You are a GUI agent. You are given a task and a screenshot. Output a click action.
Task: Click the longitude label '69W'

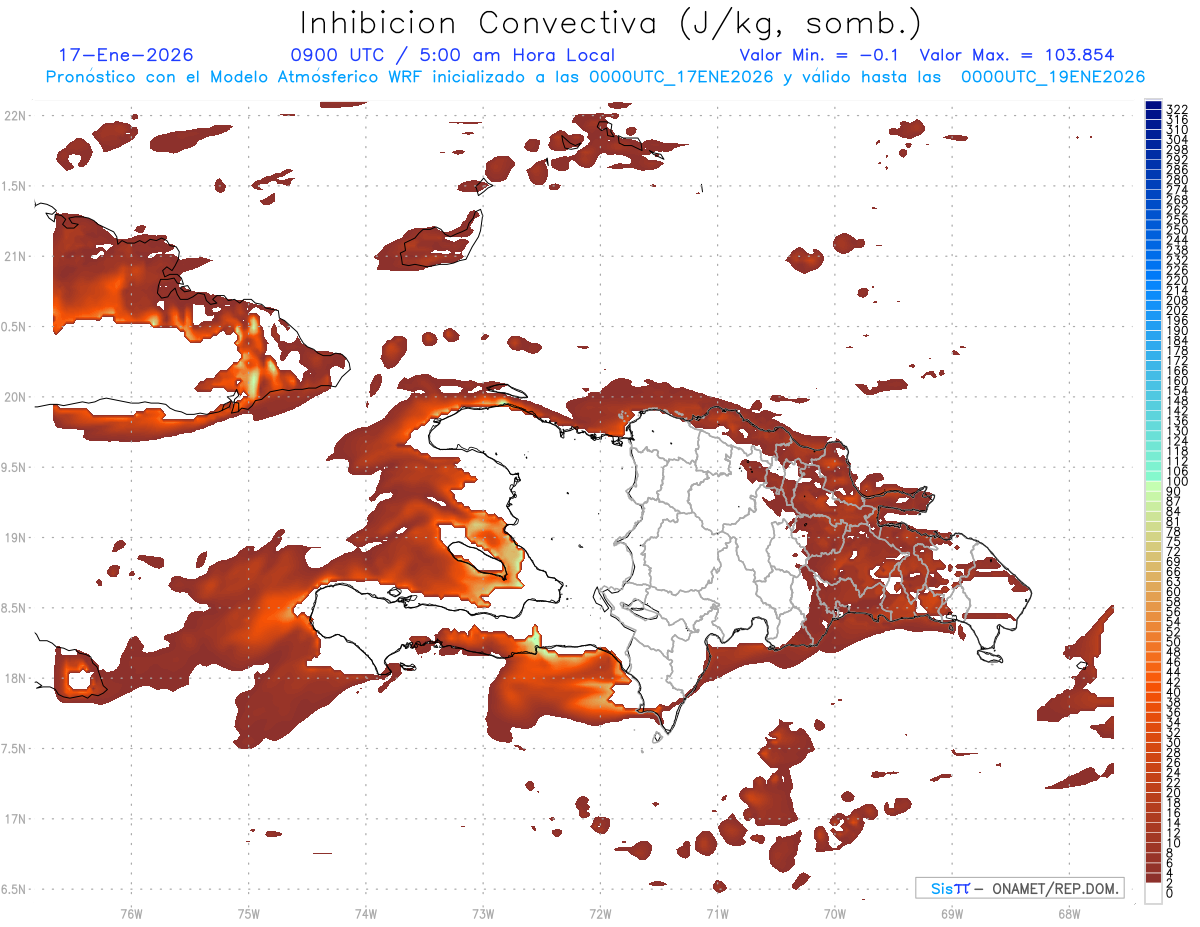tap(951, 913)
